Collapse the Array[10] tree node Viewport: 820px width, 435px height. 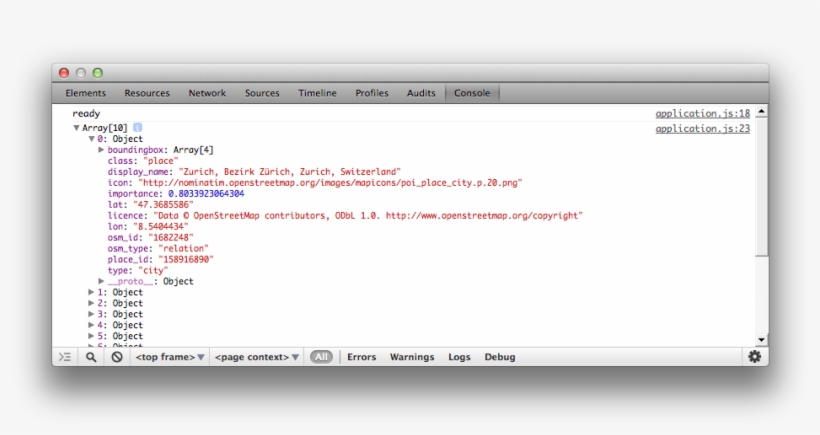76,128
